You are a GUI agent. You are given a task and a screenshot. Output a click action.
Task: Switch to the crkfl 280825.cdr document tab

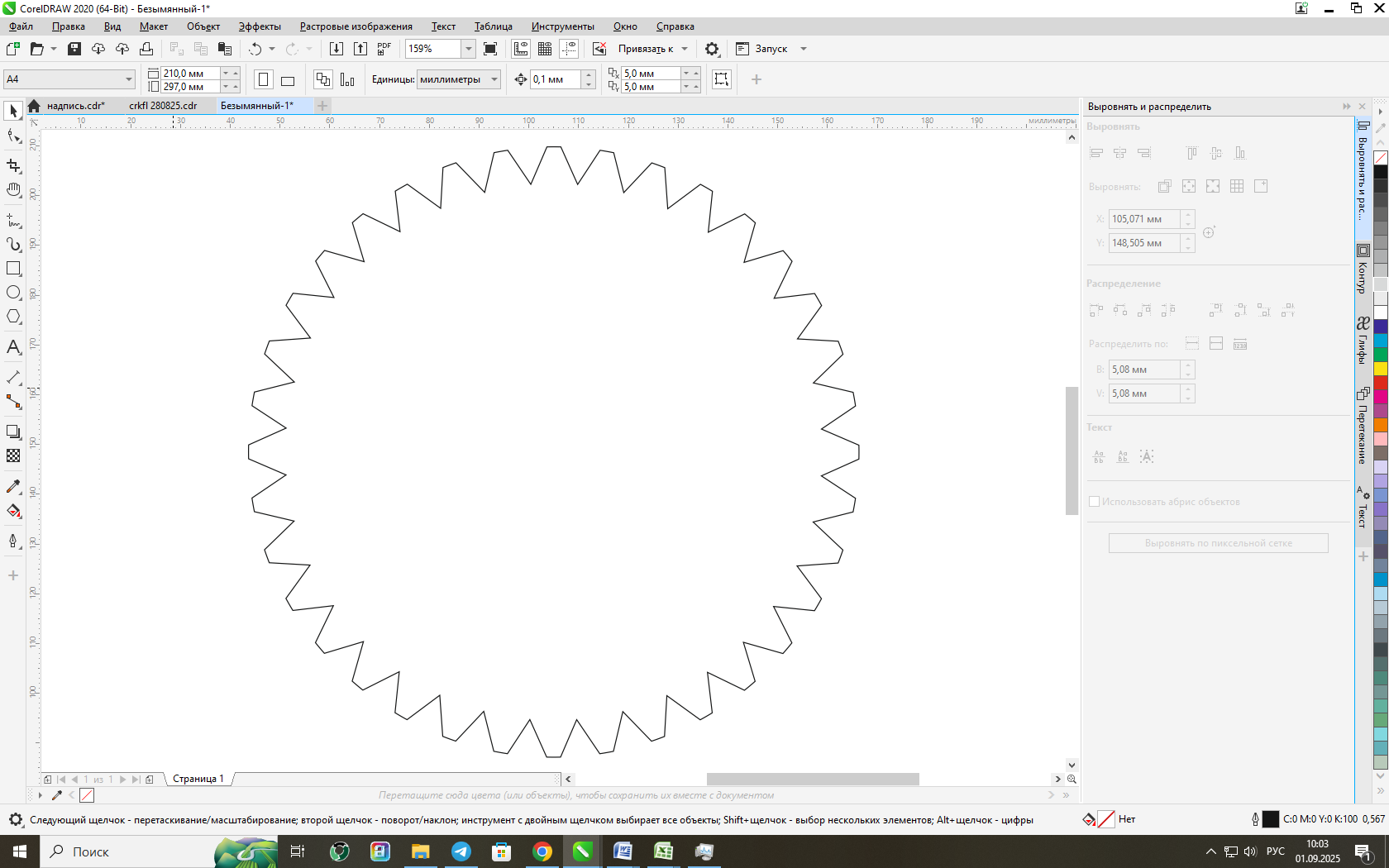(x=163, y=106)
